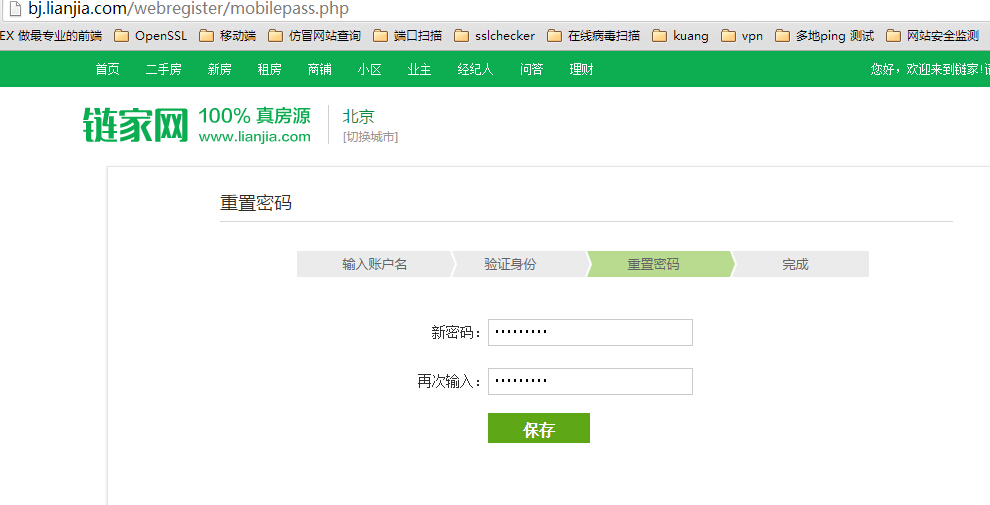Select the 验证身份 step

click(x=510, y=264)
